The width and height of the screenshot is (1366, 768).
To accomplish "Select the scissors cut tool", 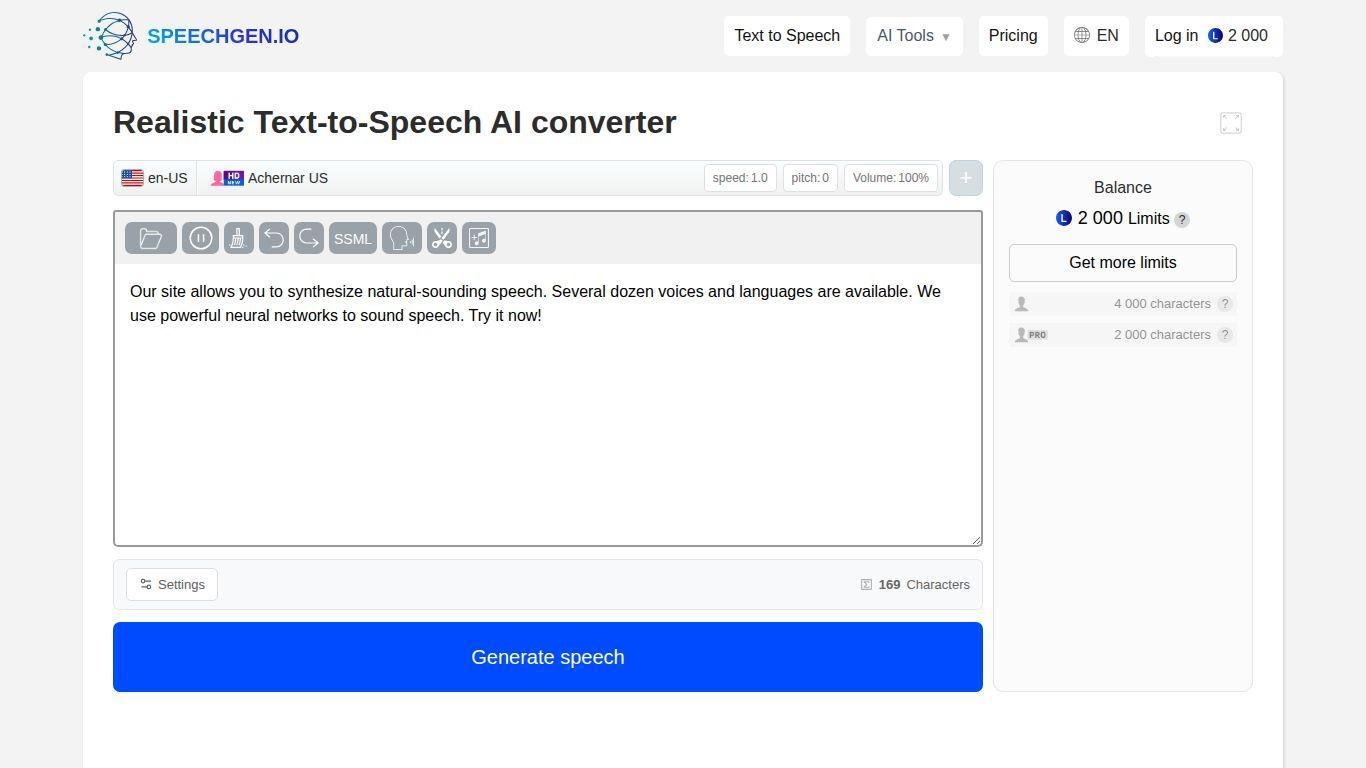I will (442, 238).
